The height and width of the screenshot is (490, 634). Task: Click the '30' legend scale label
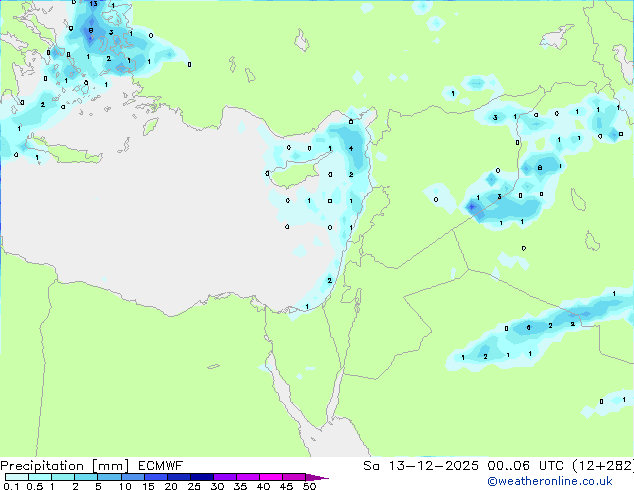pos(217,486)
